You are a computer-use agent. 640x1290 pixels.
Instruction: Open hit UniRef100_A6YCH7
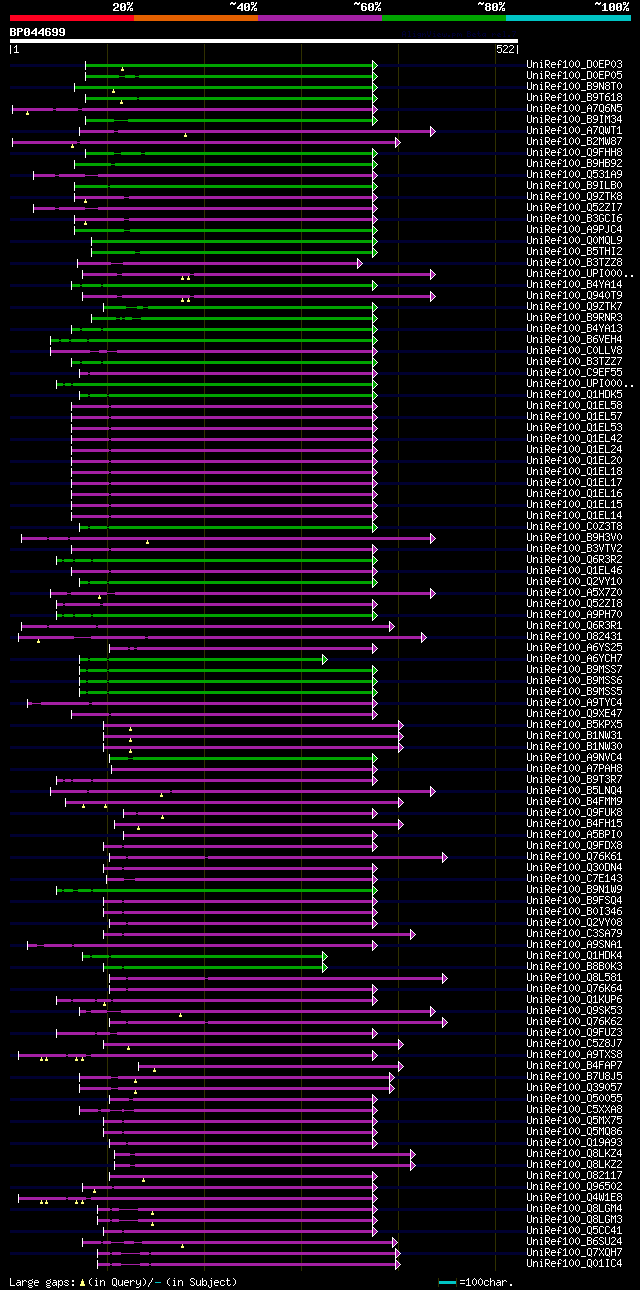point(574,659)
